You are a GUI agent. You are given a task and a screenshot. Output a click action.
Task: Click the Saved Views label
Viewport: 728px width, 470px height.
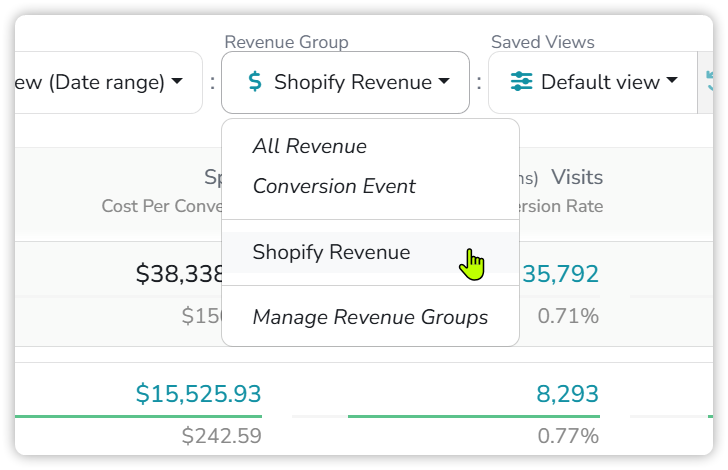point(543,42)
